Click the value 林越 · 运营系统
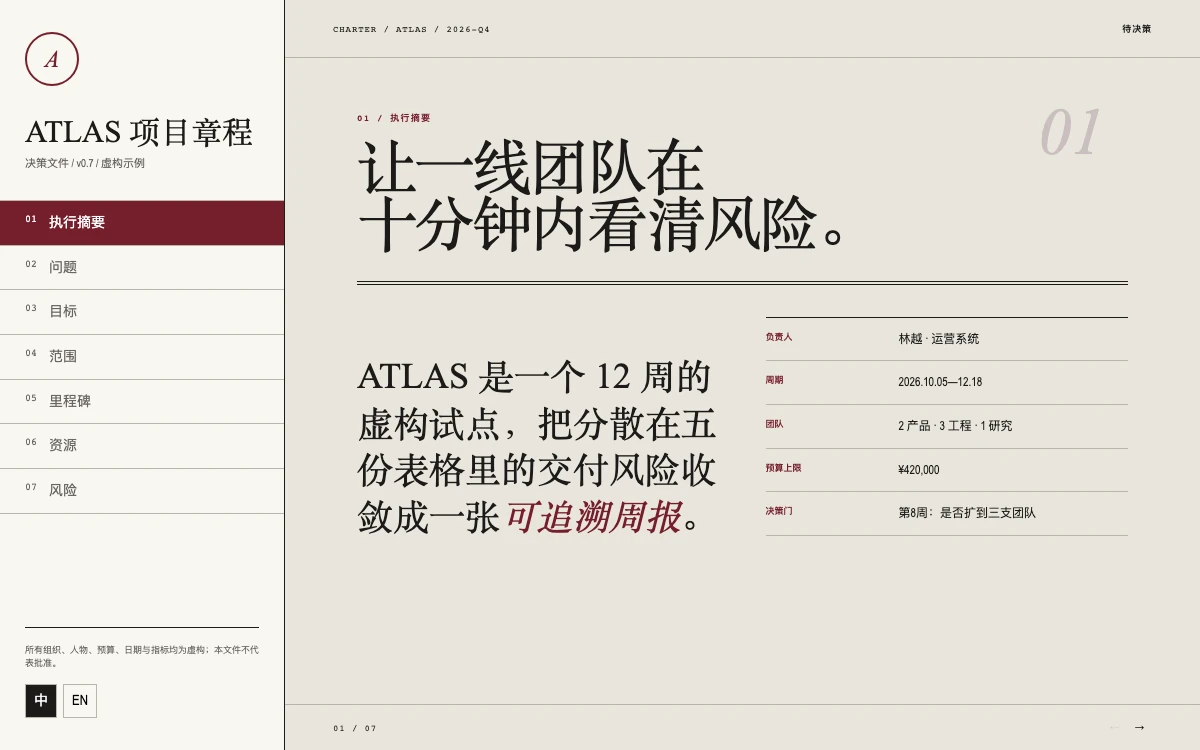This screenshot has height=750, width=1200. coord(939,339)
